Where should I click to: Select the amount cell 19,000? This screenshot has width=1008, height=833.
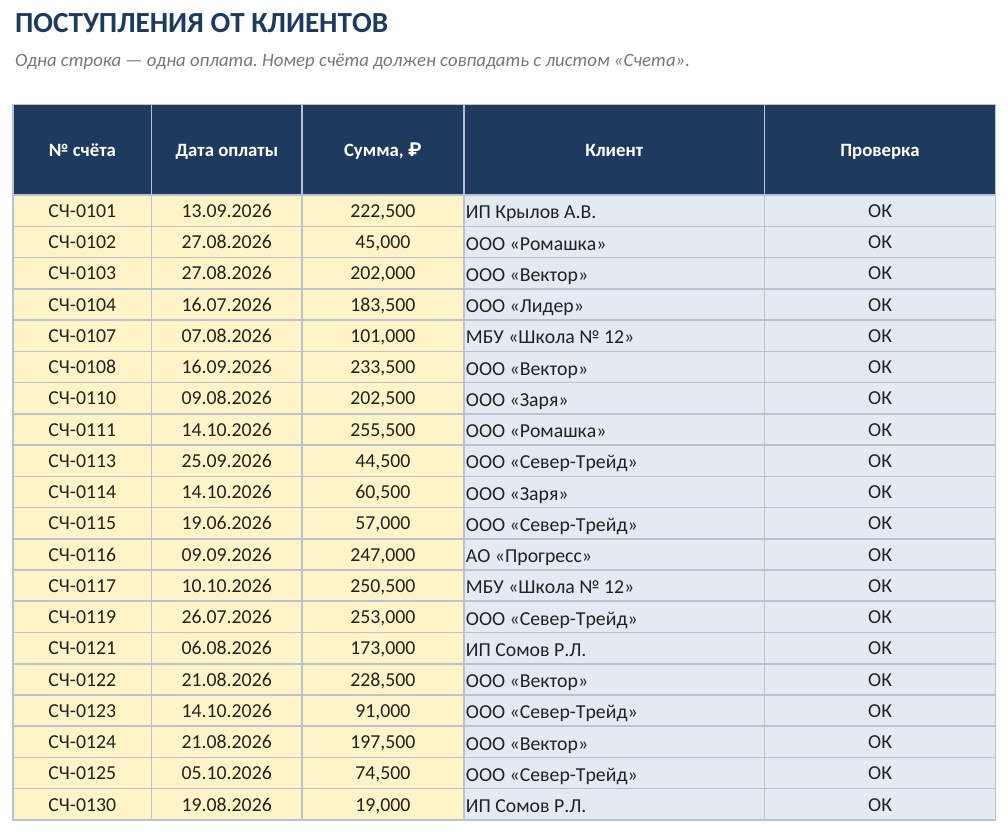pyautogui.click(x=382, y=805)
